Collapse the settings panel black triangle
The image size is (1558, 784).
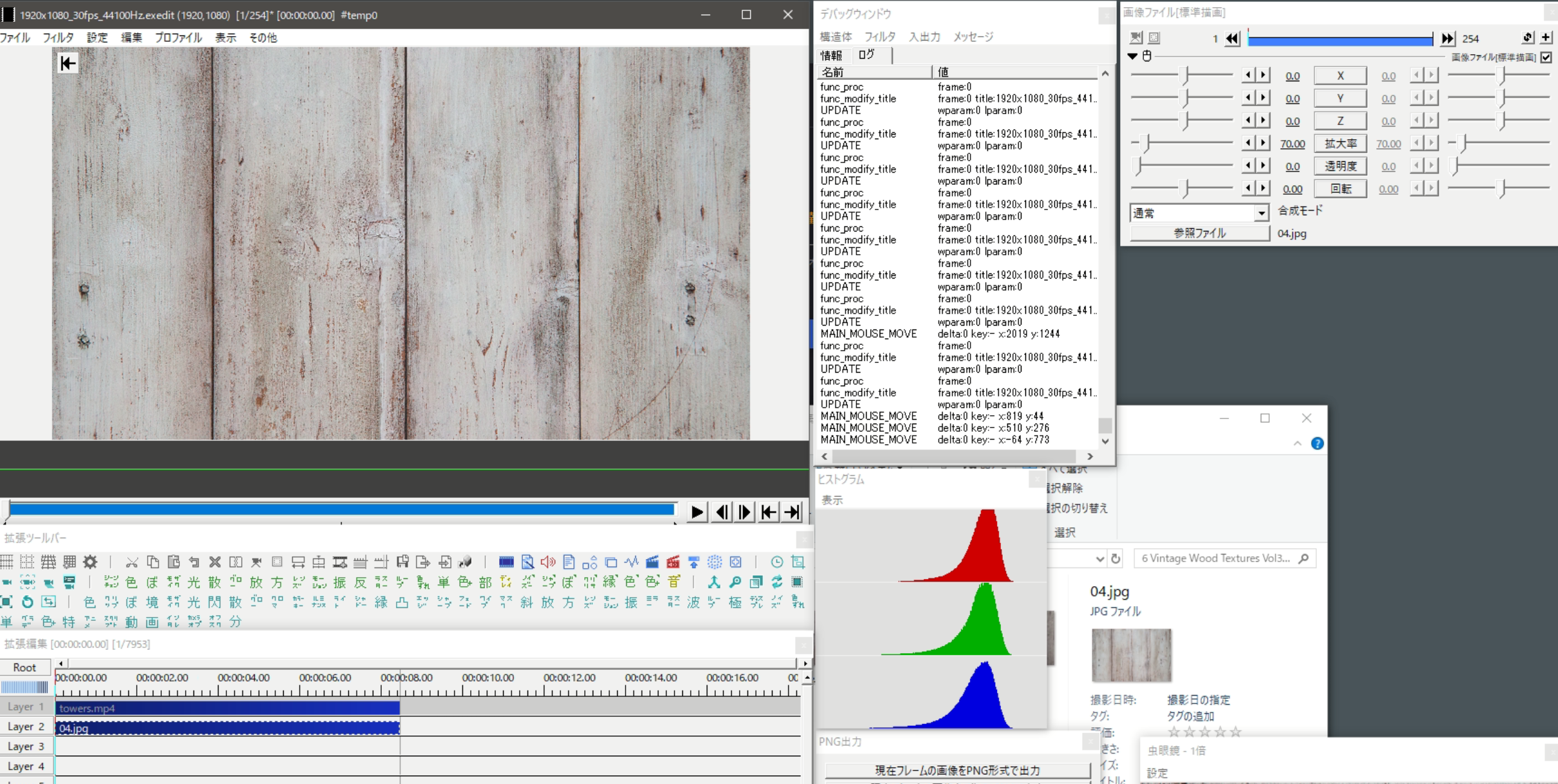[x=1132, y=57]
